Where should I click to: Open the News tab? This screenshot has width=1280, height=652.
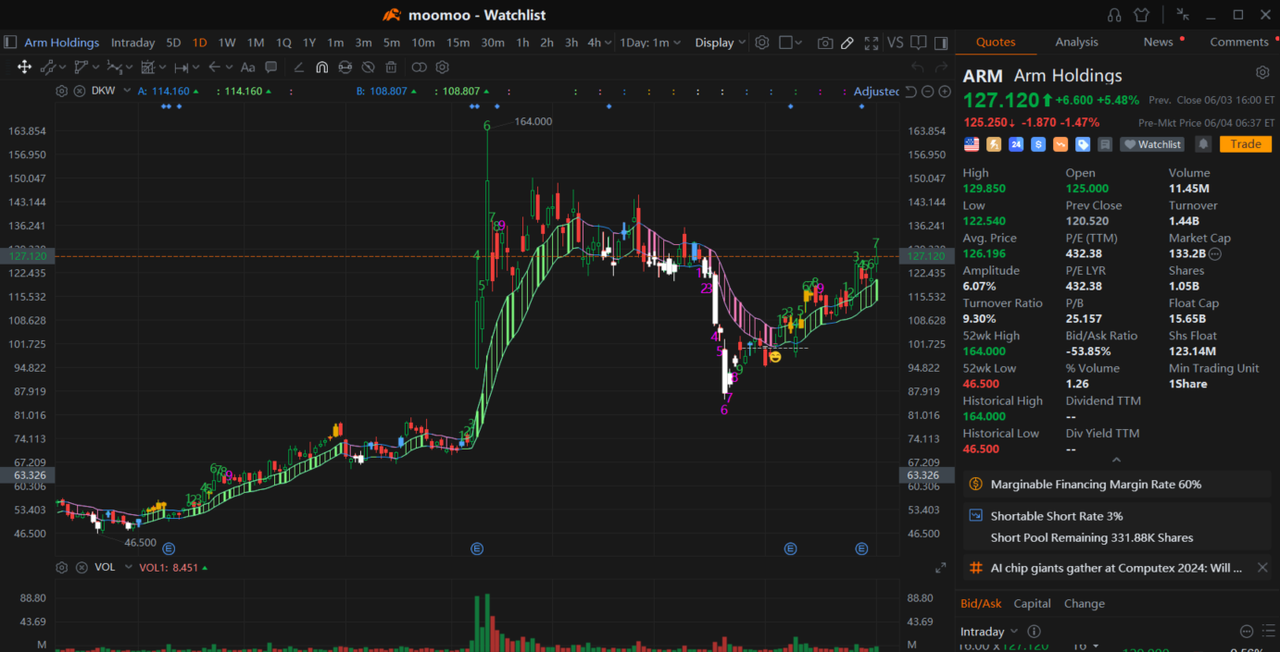(1158, 42)
